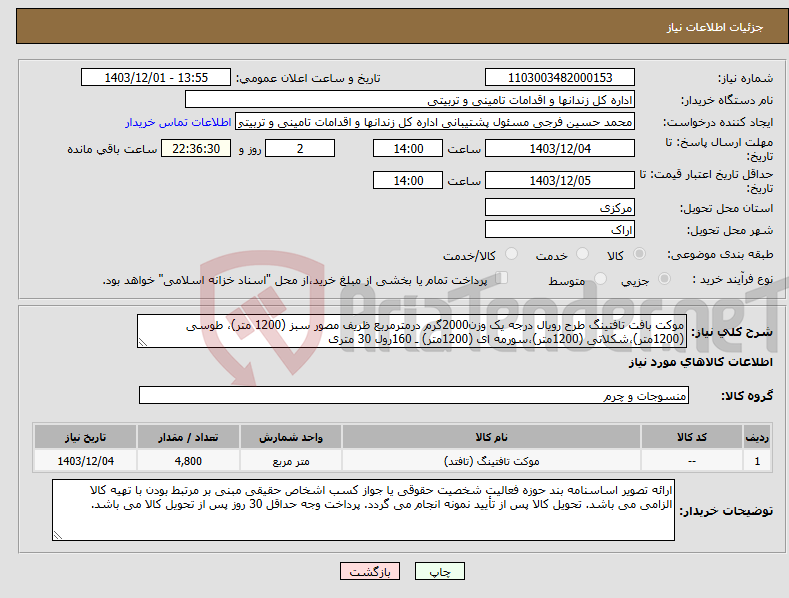This screenshot has height=598, width=789.
Task: Click the unit cell متر مربع
Action: [x=291, y=461]
